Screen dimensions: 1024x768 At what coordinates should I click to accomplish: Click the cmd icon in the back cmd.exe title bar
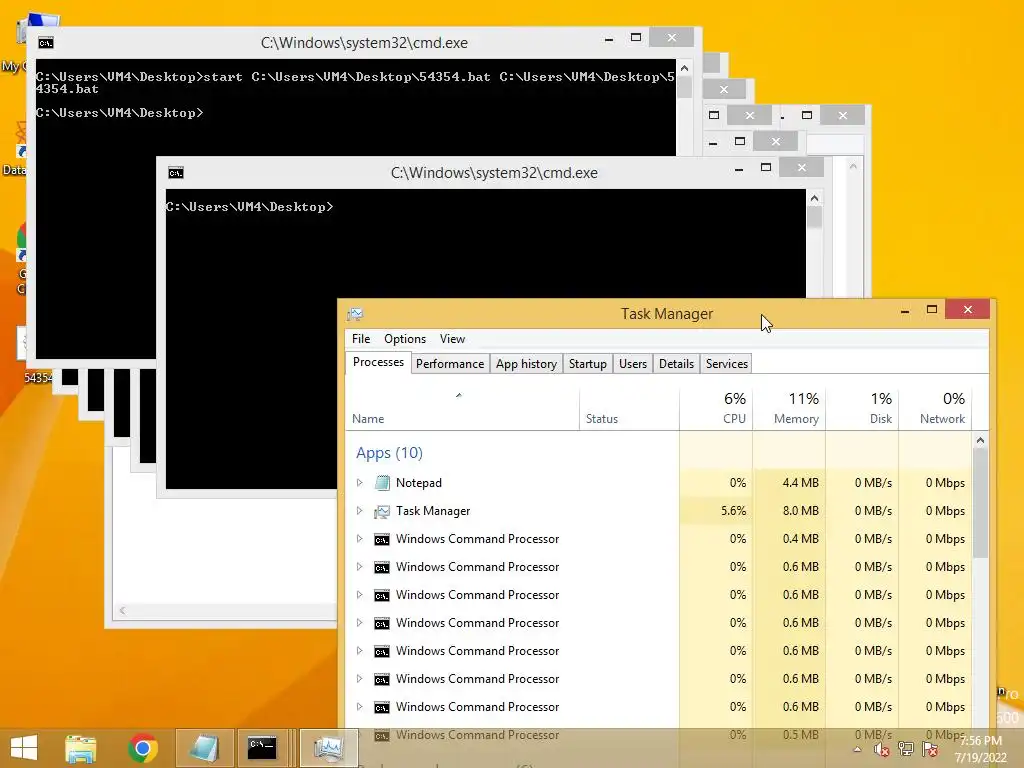(x=46, y=43)
